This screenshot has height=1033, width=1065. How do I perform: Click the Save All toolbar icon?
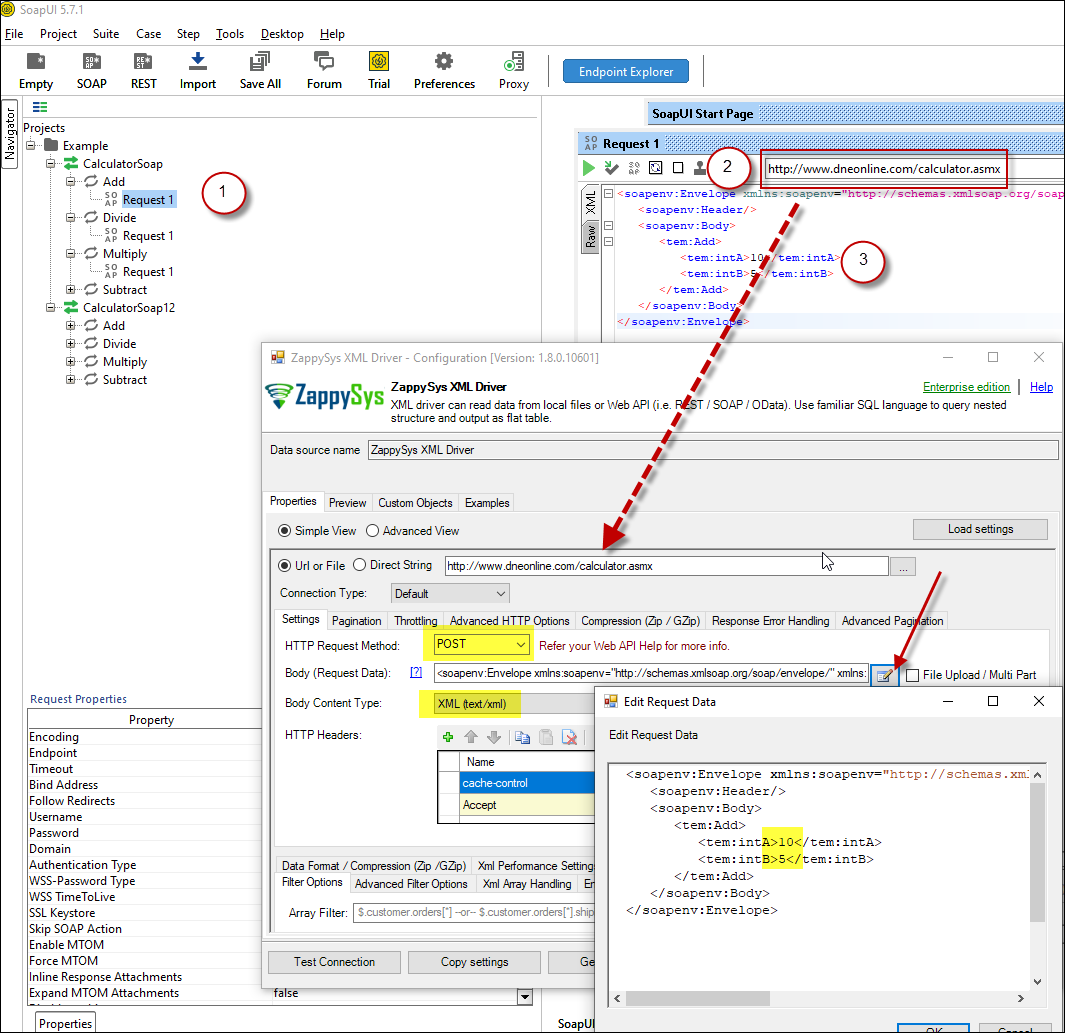259,62
